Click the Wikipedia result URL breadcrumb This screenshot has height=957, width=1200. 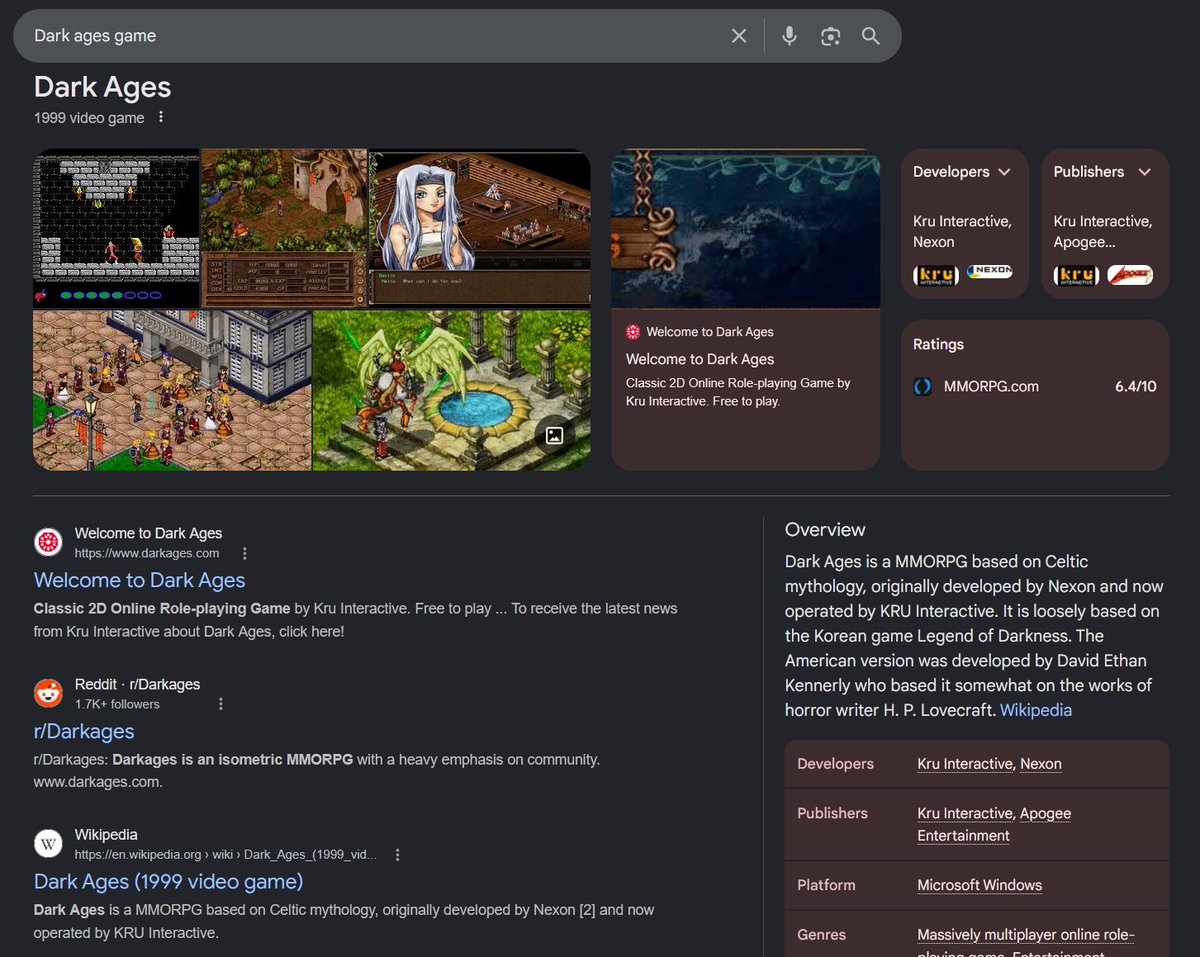(228, 855)
